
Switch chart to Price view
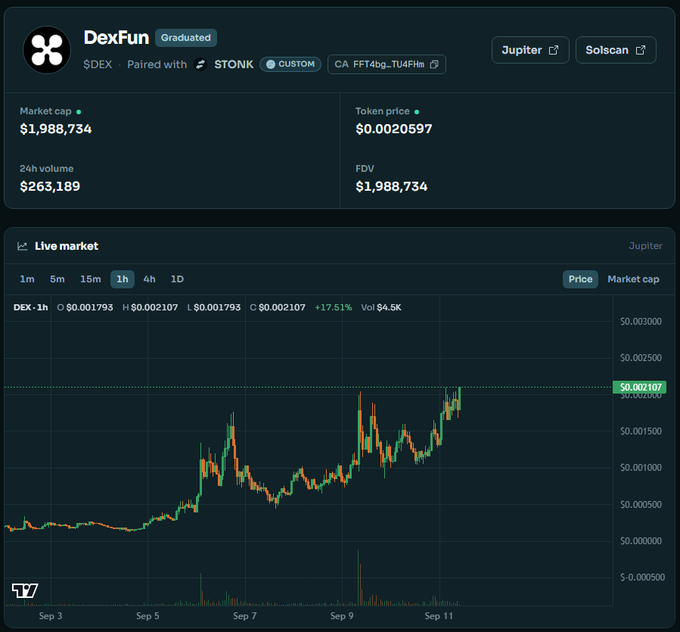point(580,279)
